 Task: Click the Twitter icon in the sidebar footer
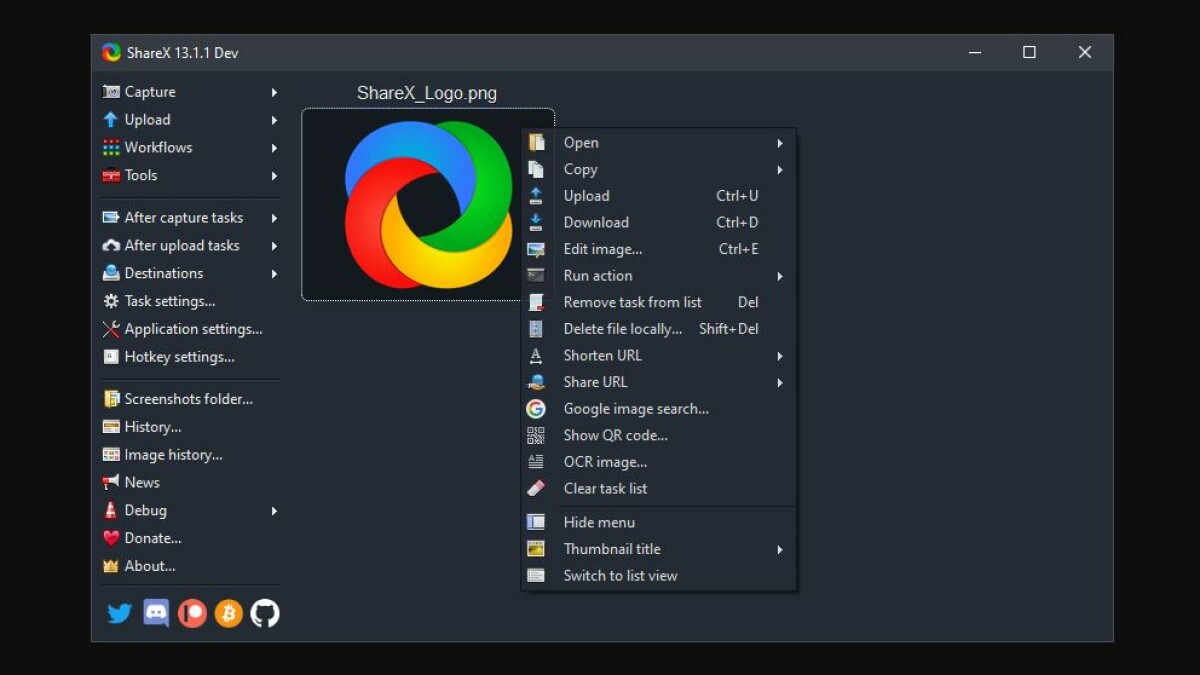[x=119, y=613]
